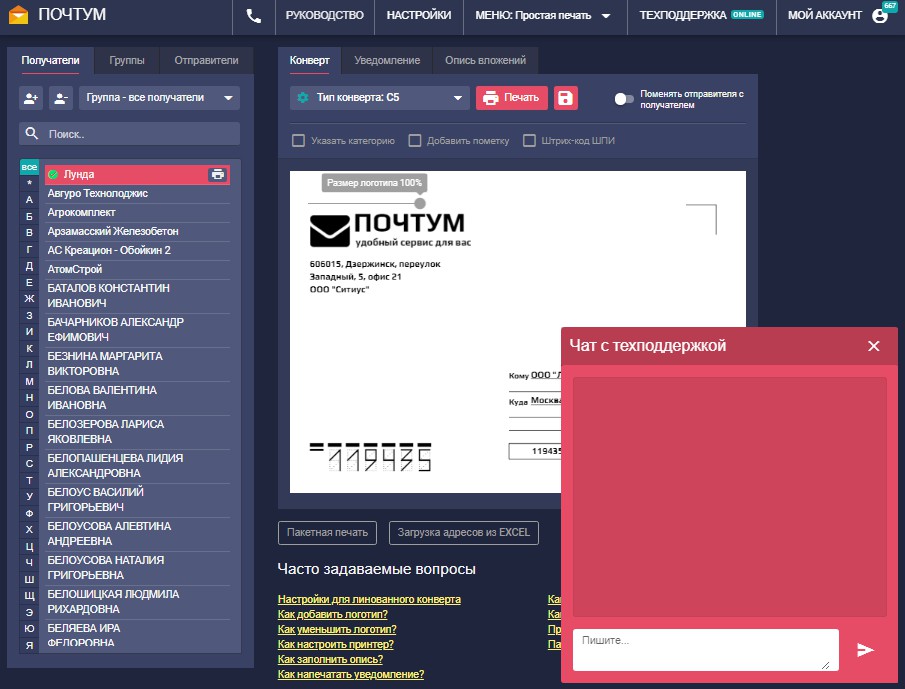Click the Пишите... chat input box
905x689 pixels.
click(705, 650)
